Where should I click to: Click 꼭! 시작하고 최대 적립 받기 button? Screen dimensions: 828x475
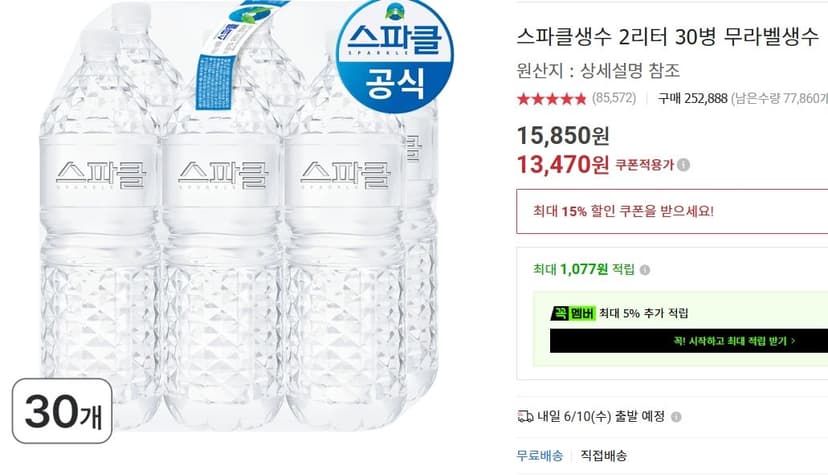689,341
